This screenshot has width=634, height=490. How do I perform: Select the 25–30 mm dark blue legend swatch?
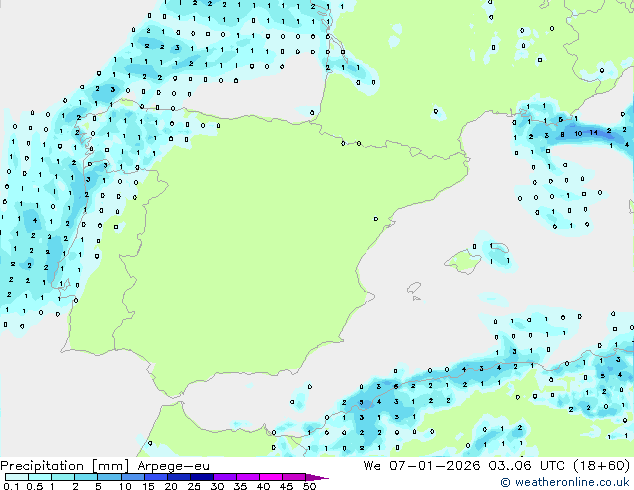[x=202, y=477]
